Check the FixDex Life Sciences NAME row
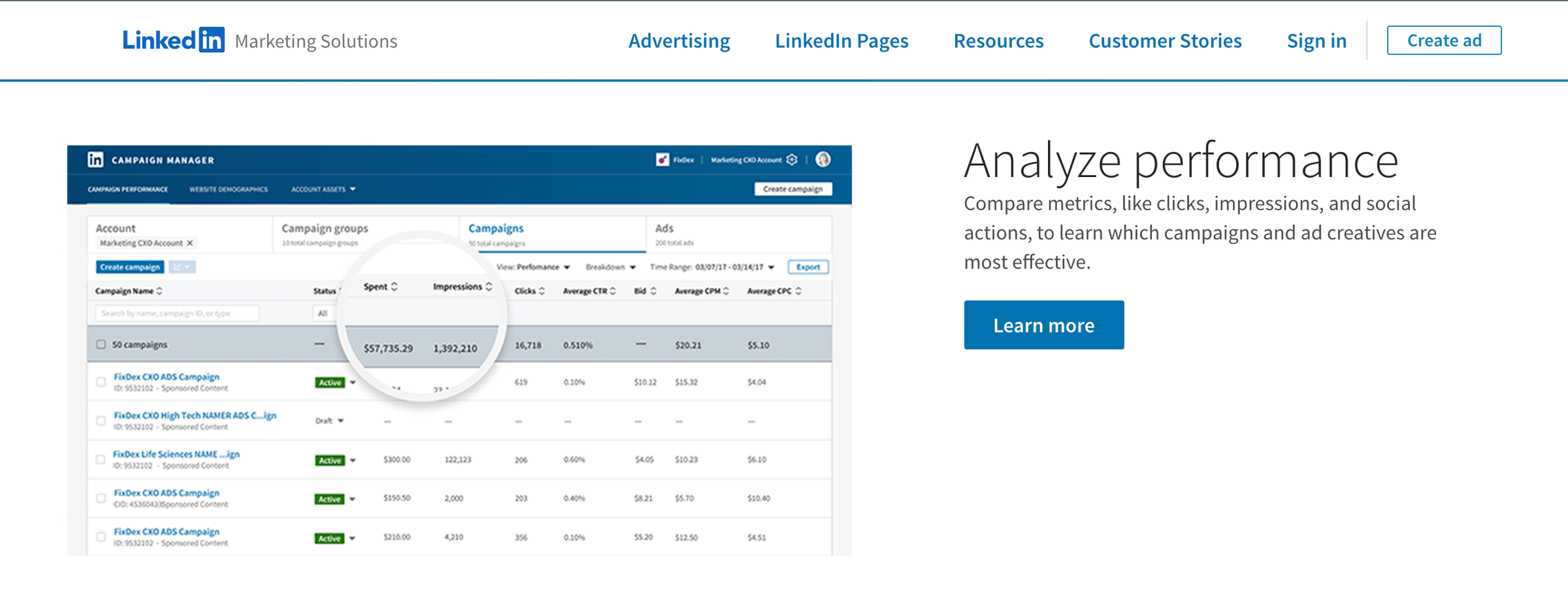 [101, 459]
